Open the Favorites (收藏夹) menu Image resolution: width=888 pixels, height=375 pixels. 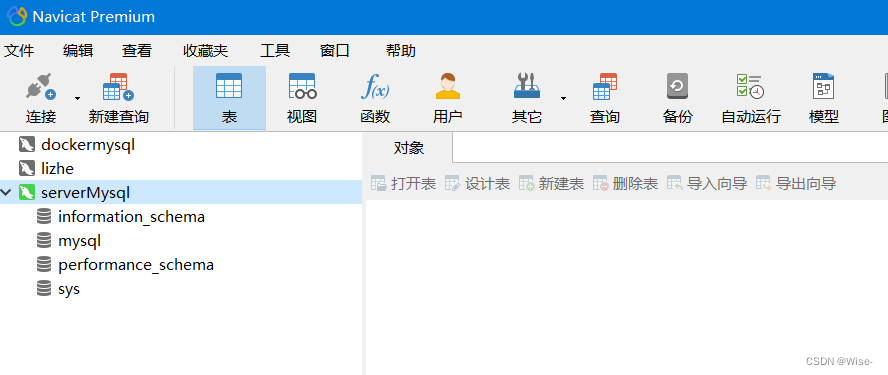[x=206, y=51]
